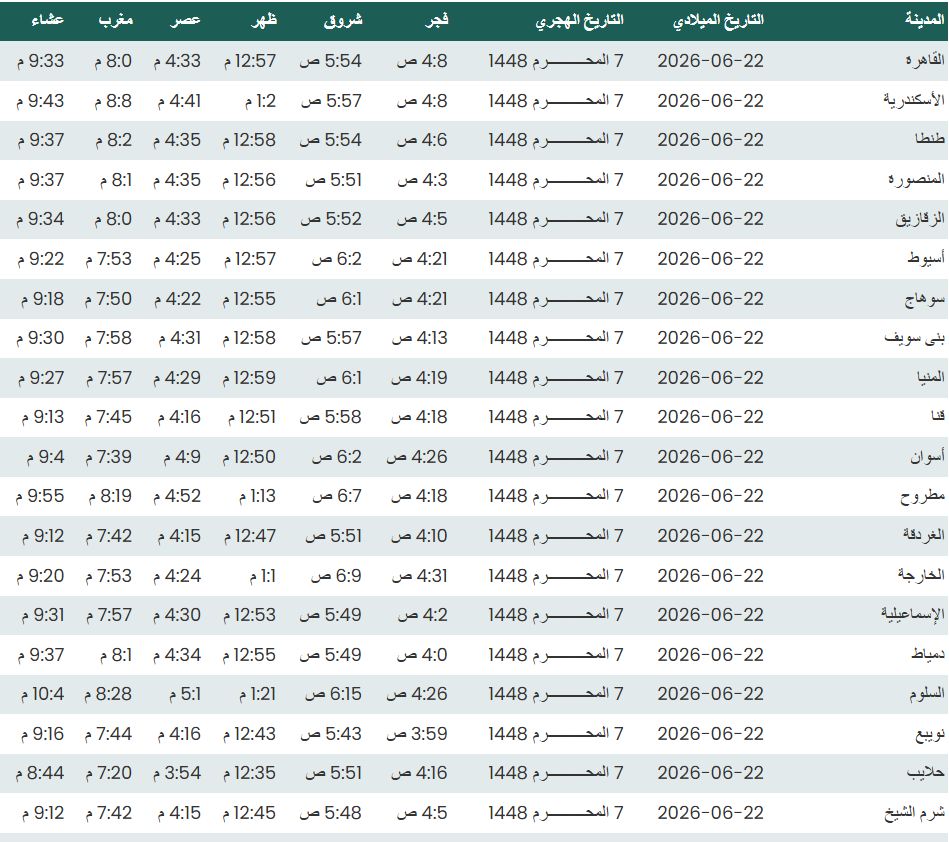Select the طنطا city name cell
This screenshot has width=949, height=842.
[930, 139]
